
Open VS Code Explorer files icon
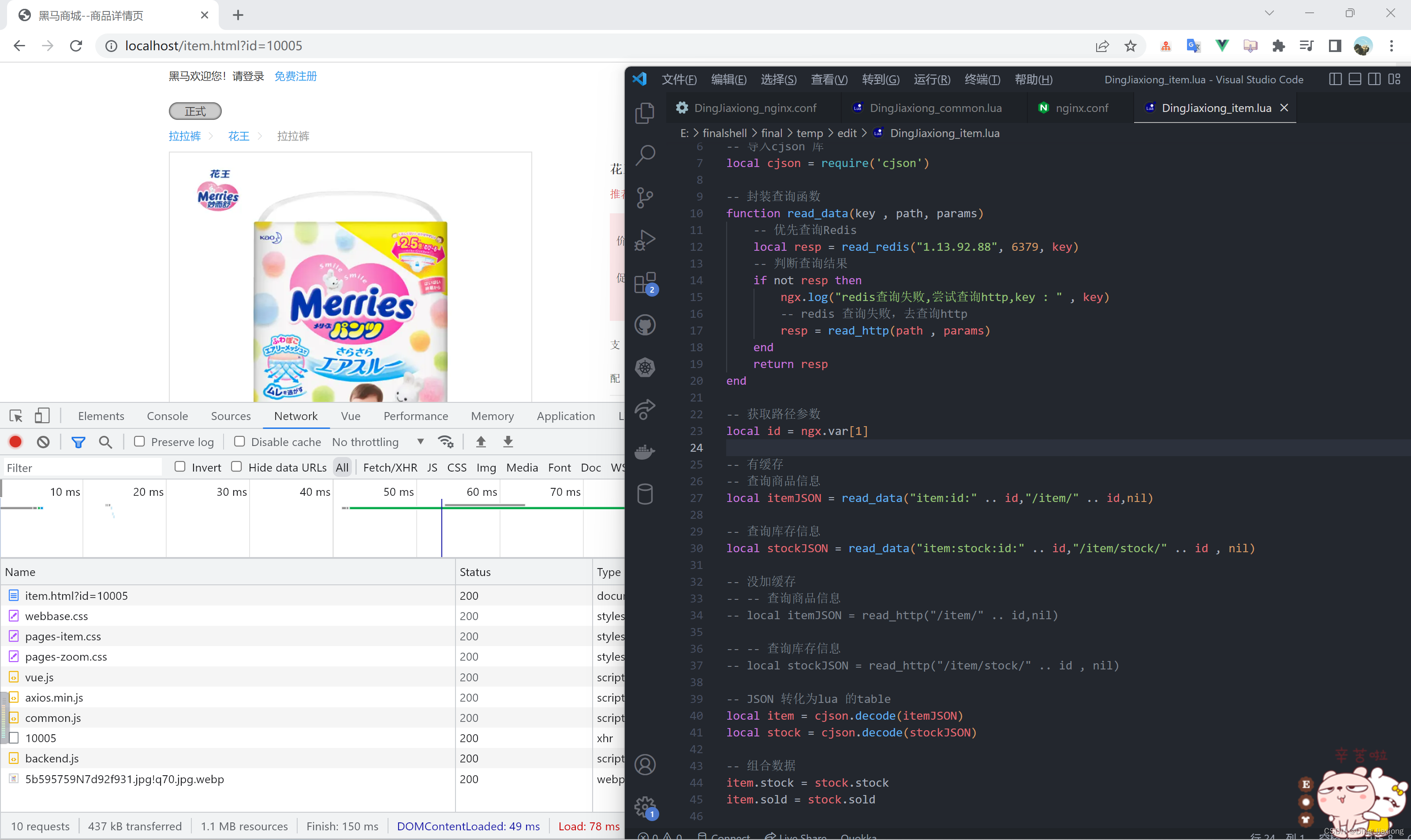645,113
